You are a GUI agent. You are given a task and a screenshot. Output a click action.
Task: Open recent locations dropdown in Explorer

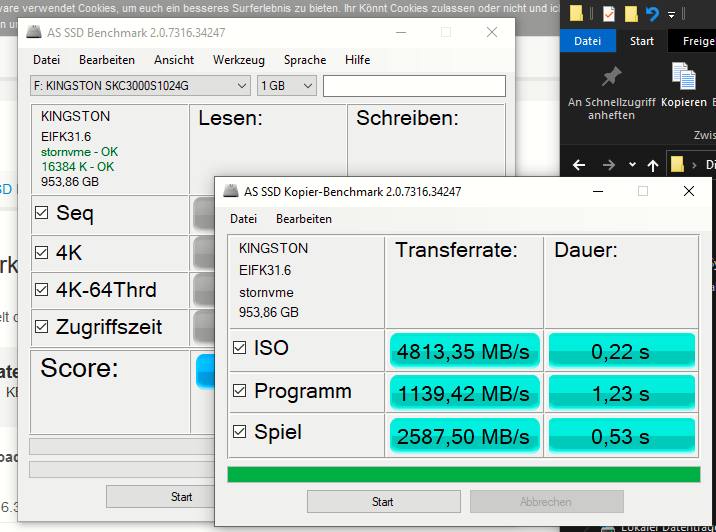point(632,165)
